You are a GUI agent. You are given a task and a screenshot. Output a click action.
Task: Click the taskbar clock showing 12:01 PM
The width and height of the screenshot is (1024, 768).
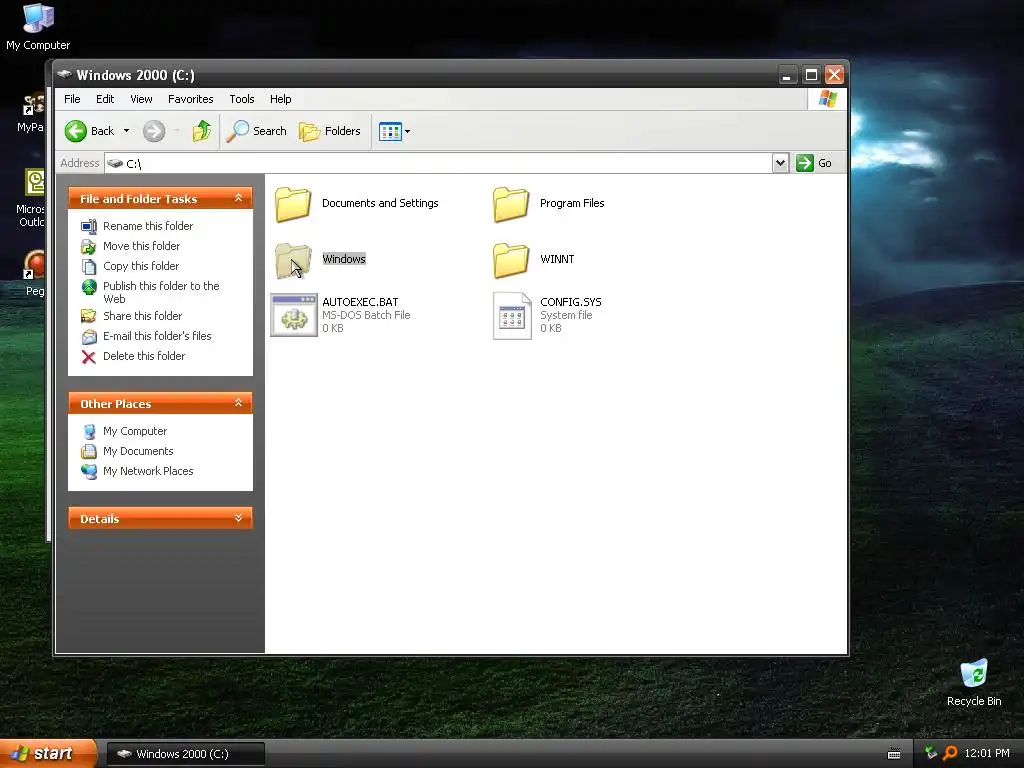[x=987, y=754]
